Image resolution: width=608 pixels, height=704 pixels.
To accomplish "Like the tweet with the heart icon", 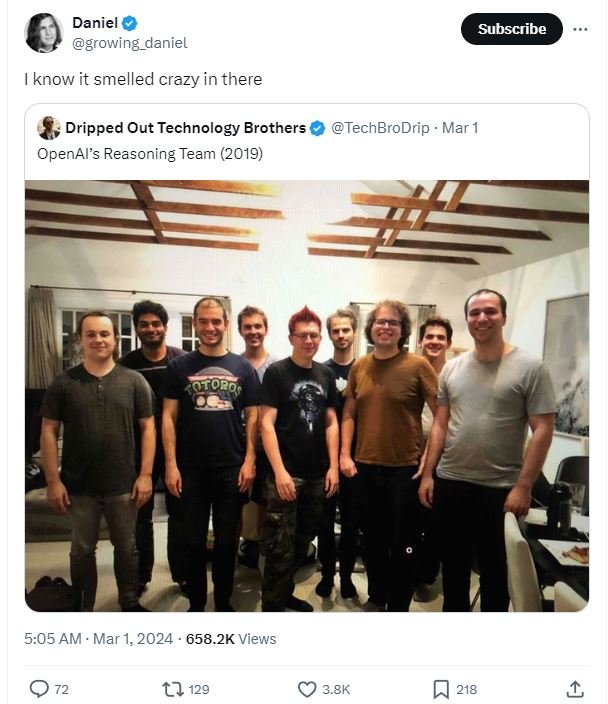I will (308, 689).
